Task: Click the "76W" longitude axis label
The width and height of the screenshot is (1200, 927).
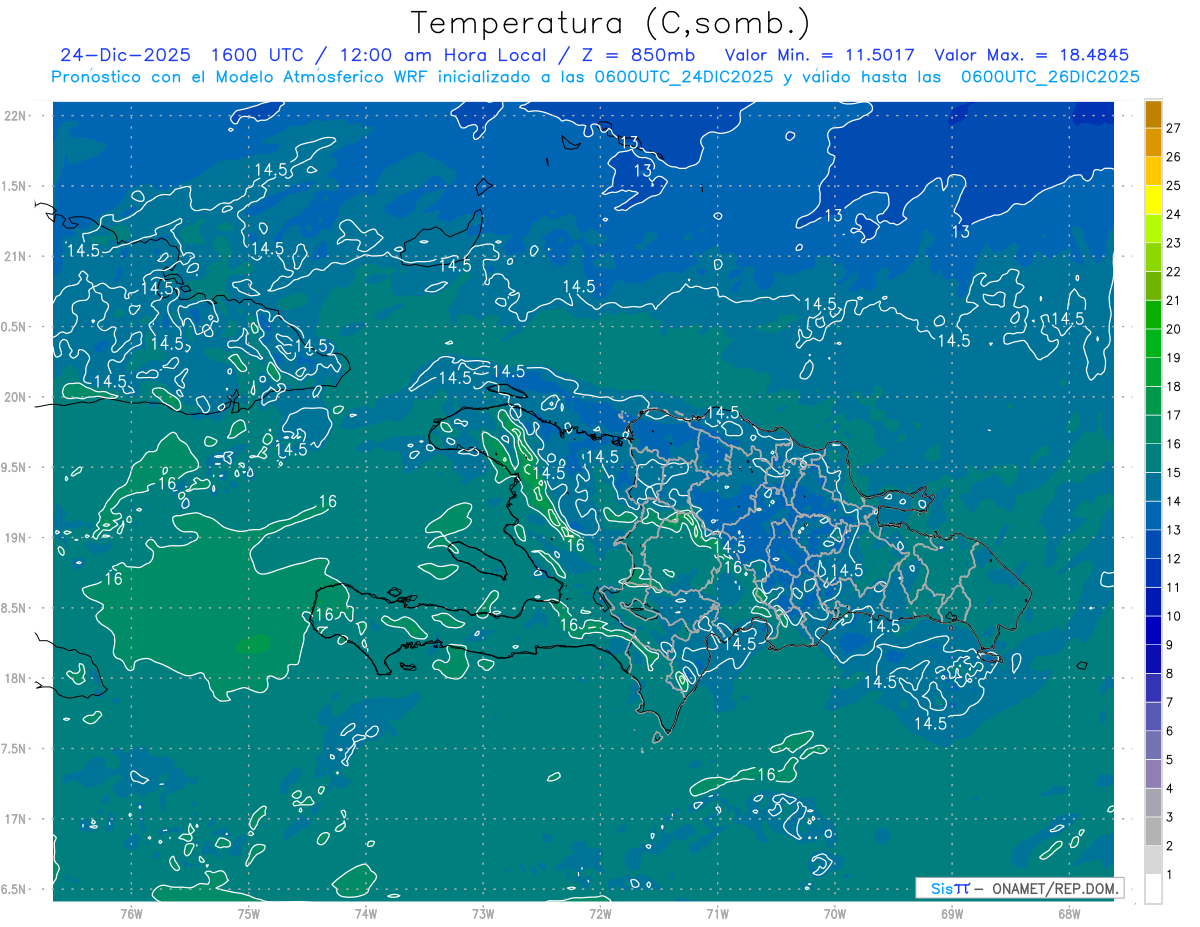Action: click(x=131, y=912)
